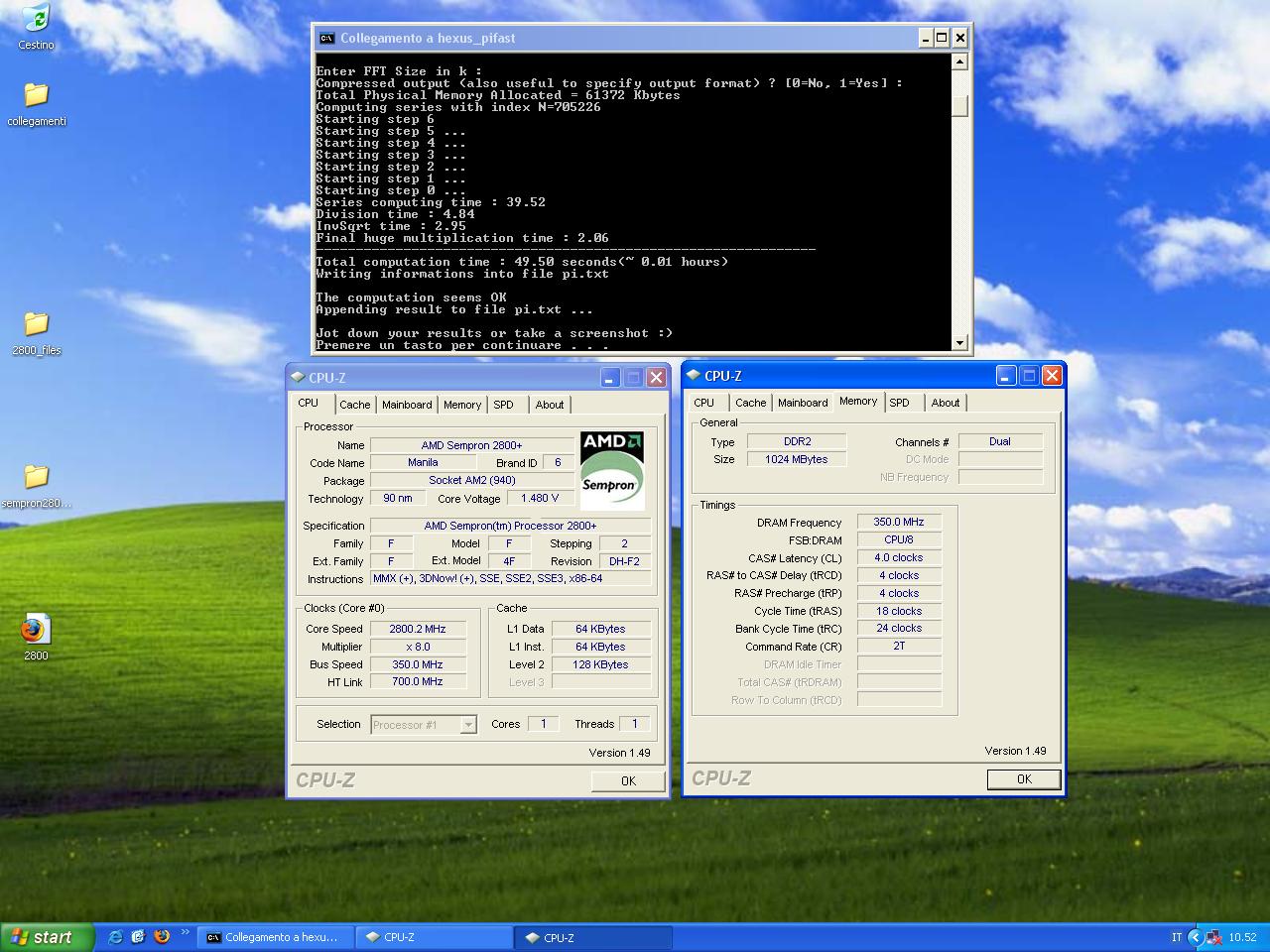Viewport: 1270px width, 952px height.
Task: Click the tray expand arrow icon
Action: point(1195,937)
